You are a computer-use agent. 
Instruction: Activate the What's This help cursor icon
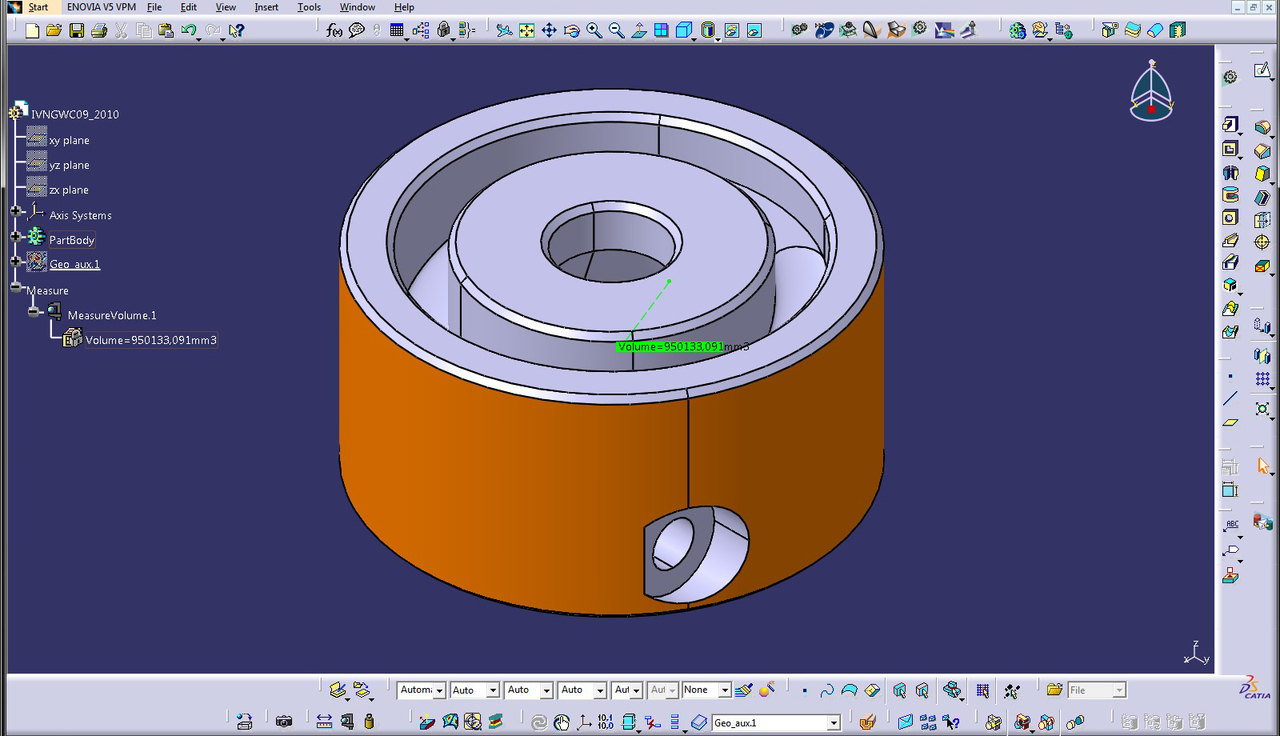236,31
